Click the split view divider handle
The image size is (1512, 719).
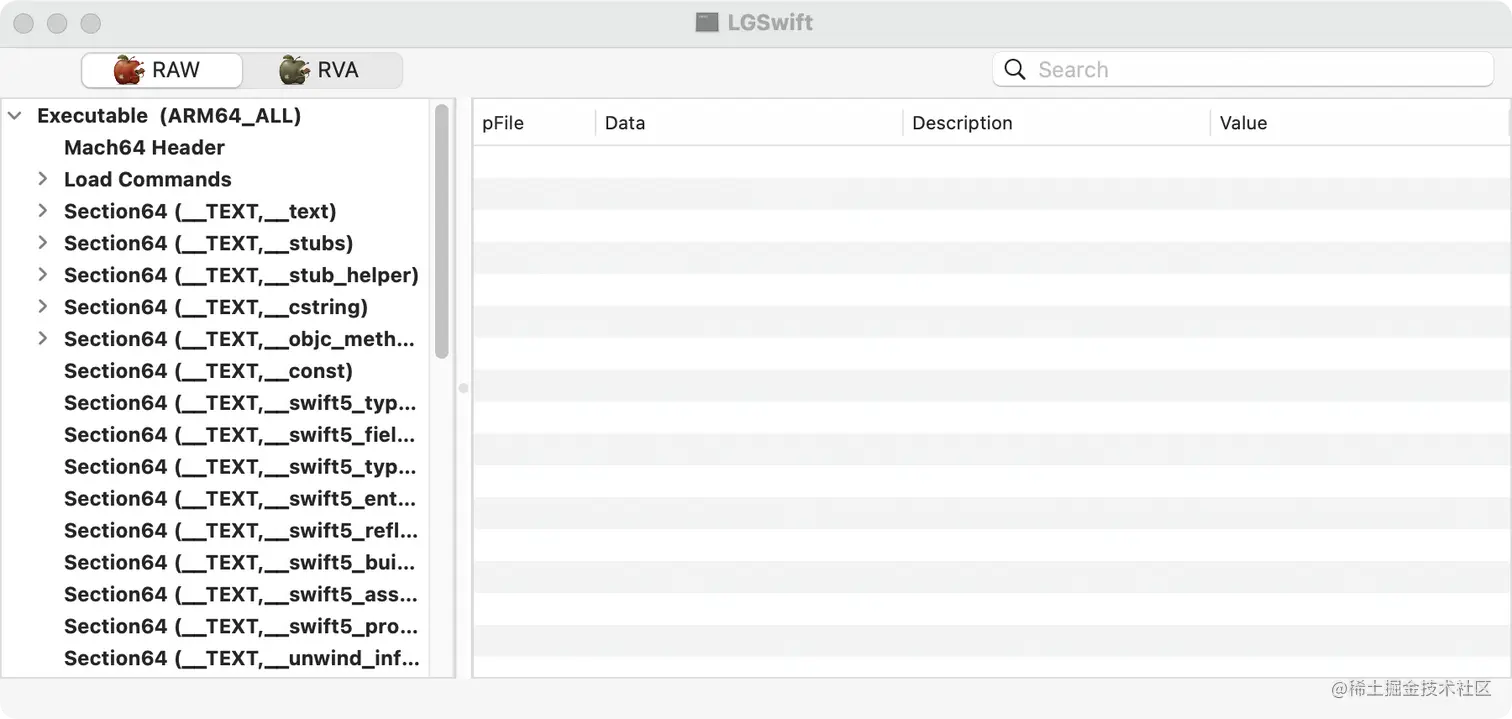pyautogui.click(x=463, y=388)
